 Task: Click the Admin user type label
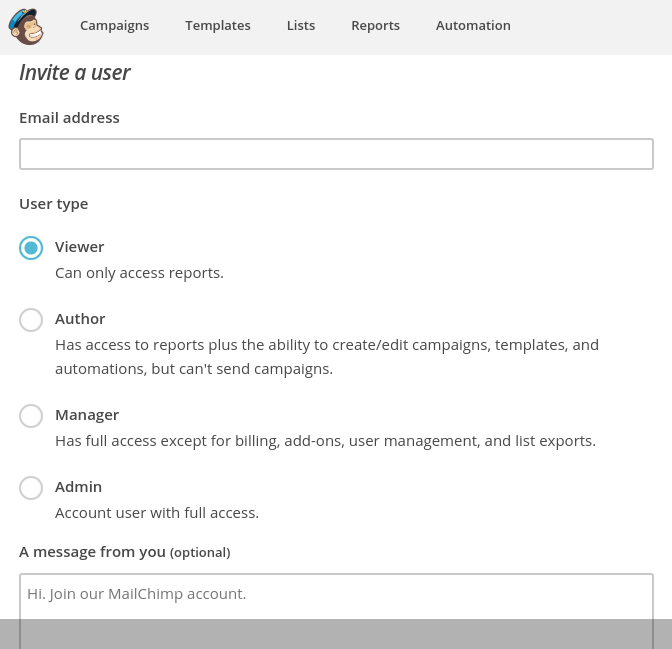coord(79,487)
